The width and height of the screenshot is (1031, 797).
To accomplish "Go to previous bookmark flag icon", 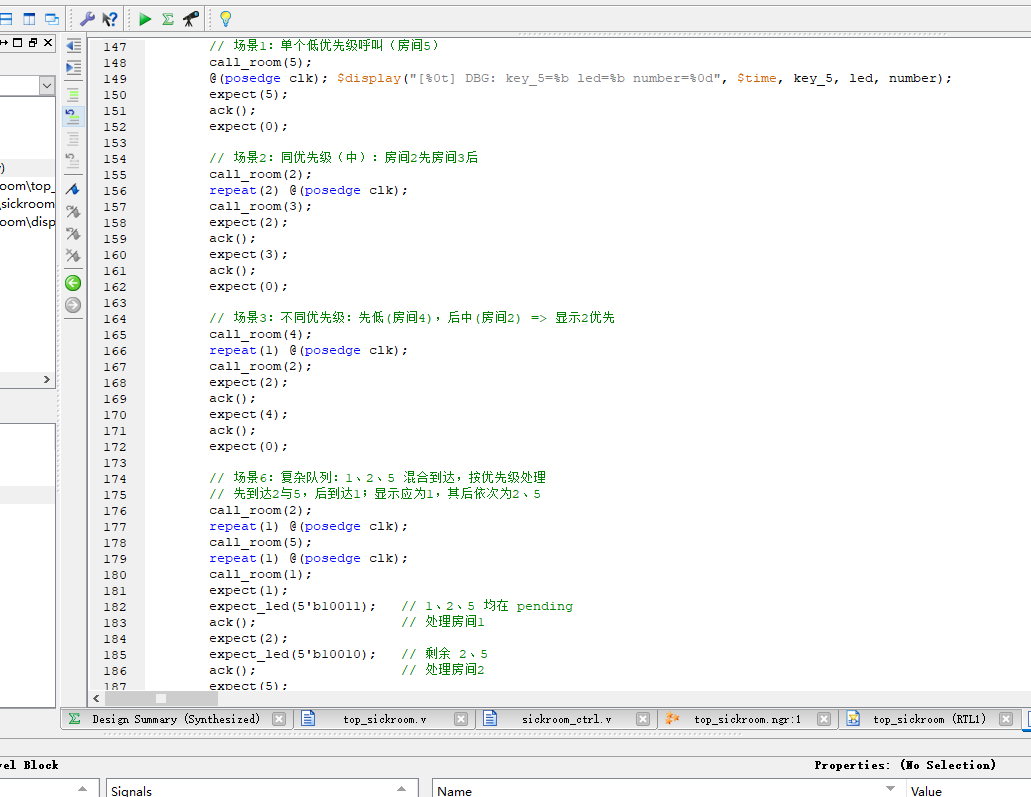I will click(73, 233).
